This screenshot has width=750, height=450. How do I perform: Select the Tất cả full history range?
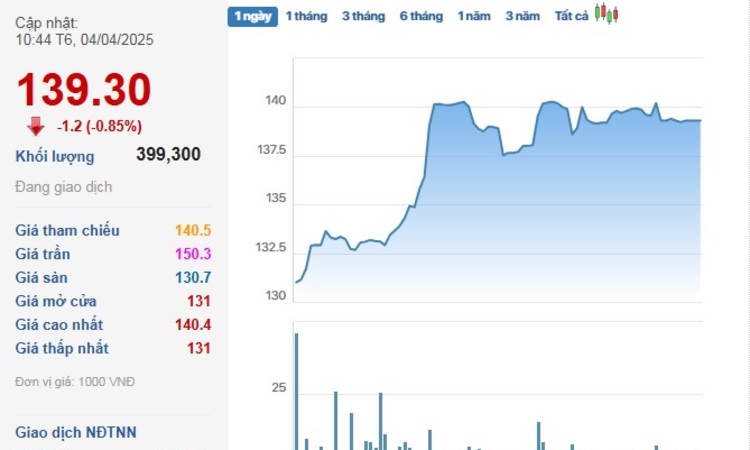click(x=571, y=16)
